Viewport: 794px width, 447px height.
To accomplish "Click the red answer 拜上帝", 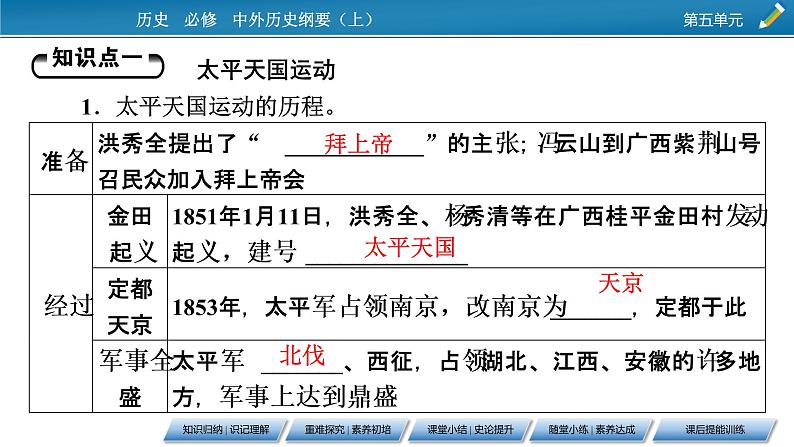I will click(358, 143).
